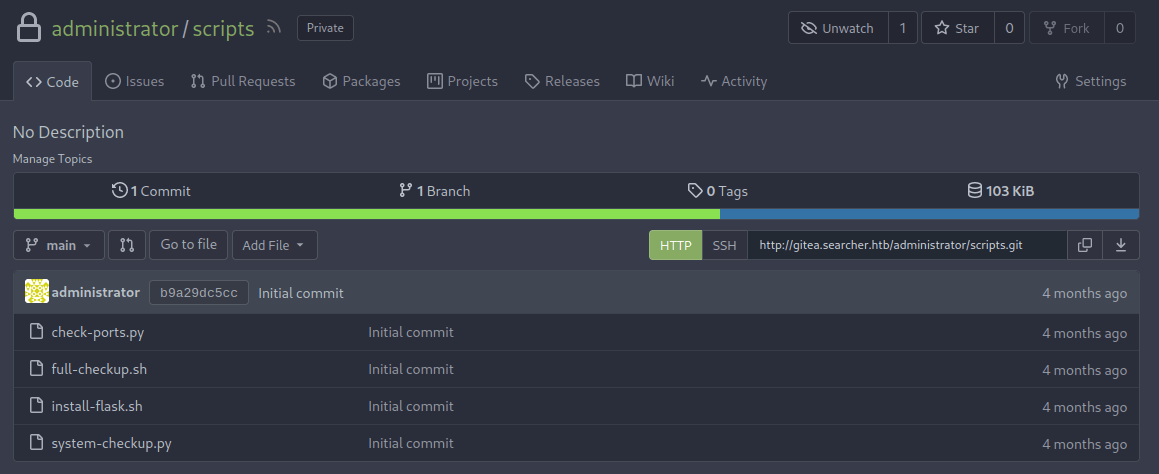The image size is (1159, 474).
Task: Click Initial commit message for check-ports.py
Action: [411, 332]
